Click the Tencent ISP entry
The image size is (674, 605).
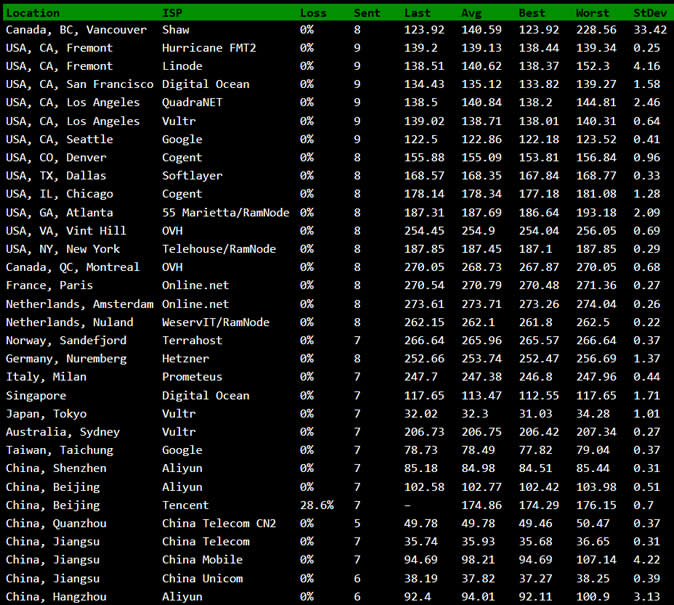click(x=185, y=505)
